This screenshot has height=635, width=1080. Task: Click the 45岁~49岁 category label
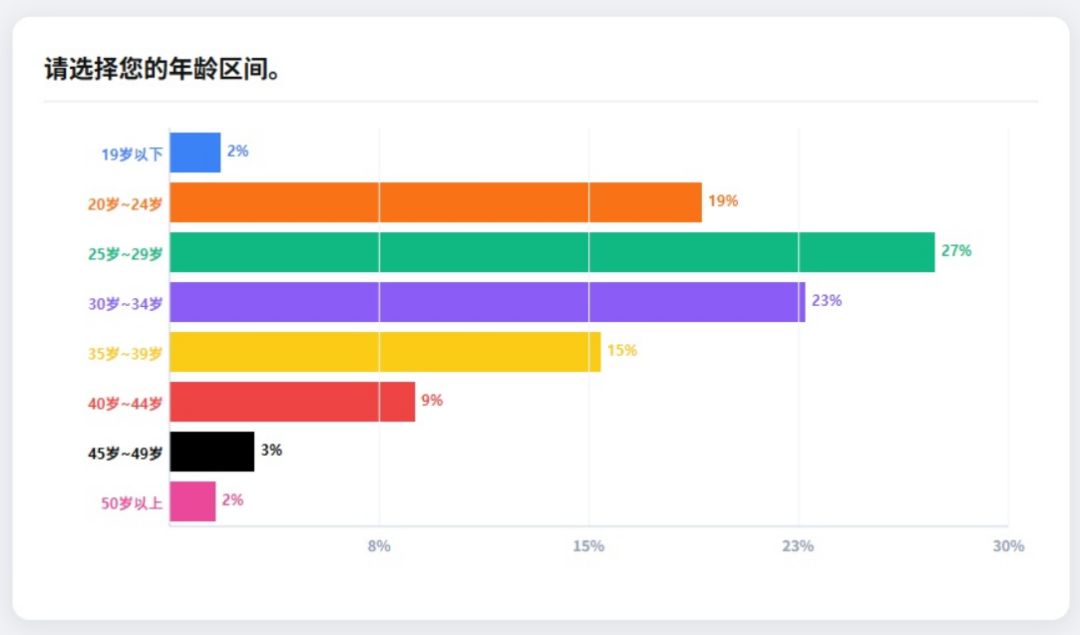coord(125,454)
